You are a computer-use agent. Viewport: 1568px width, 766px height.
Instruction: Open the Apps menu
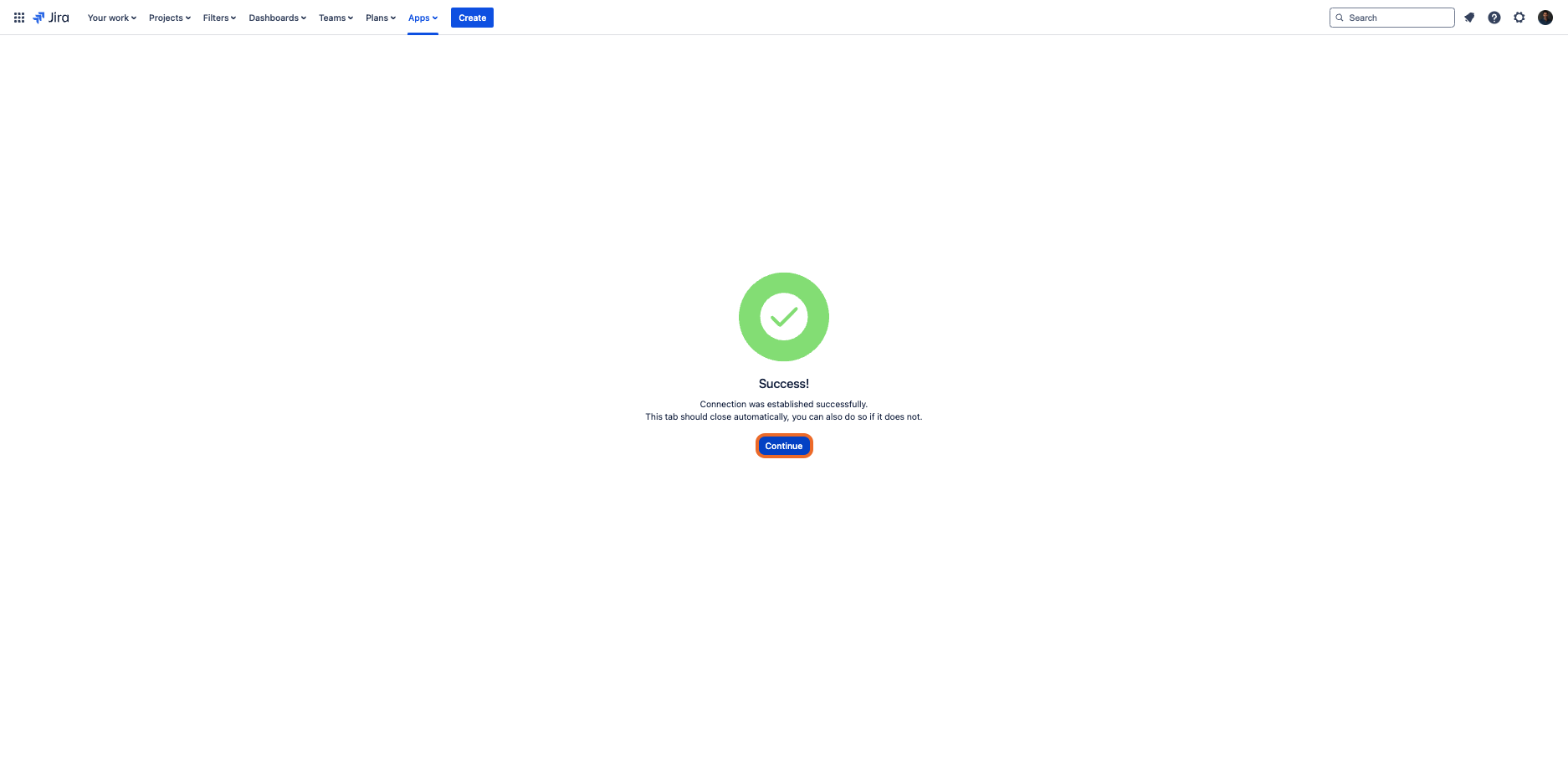click(x=423, y=18)
